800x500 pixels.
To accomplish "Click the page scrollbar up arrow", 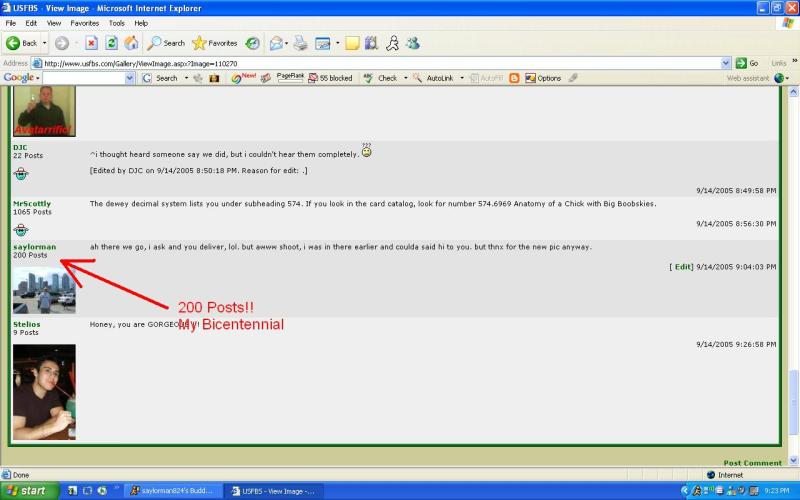I will pyautogui.click(x=793, y=92).
